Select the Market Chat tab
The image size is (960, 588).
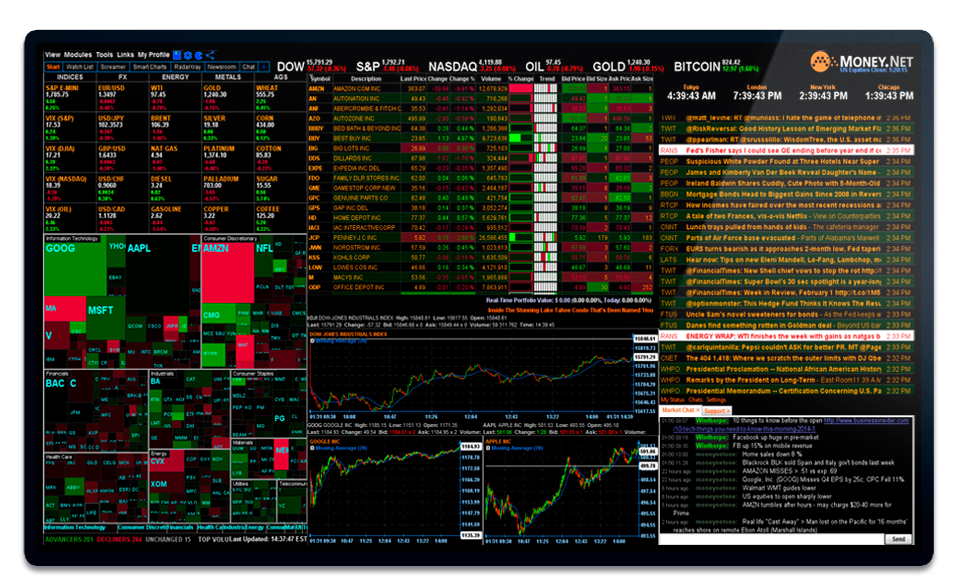678,410
